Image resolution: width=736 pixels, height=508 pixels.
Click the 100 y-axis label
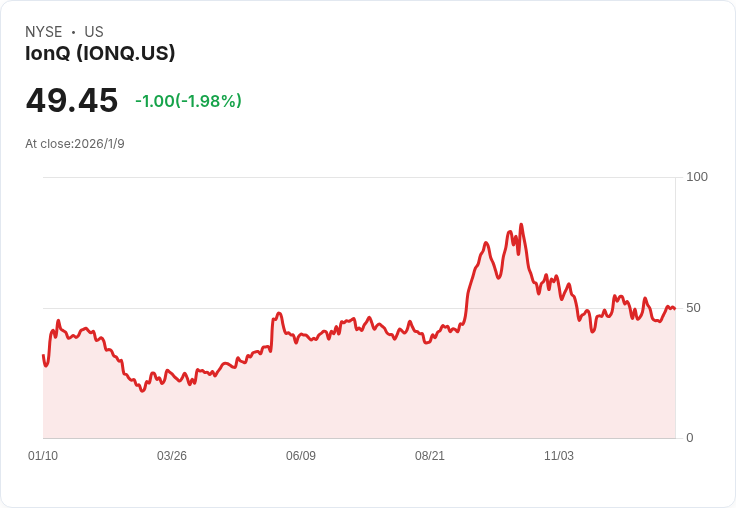pyautogui.click(x=696, y=177)
